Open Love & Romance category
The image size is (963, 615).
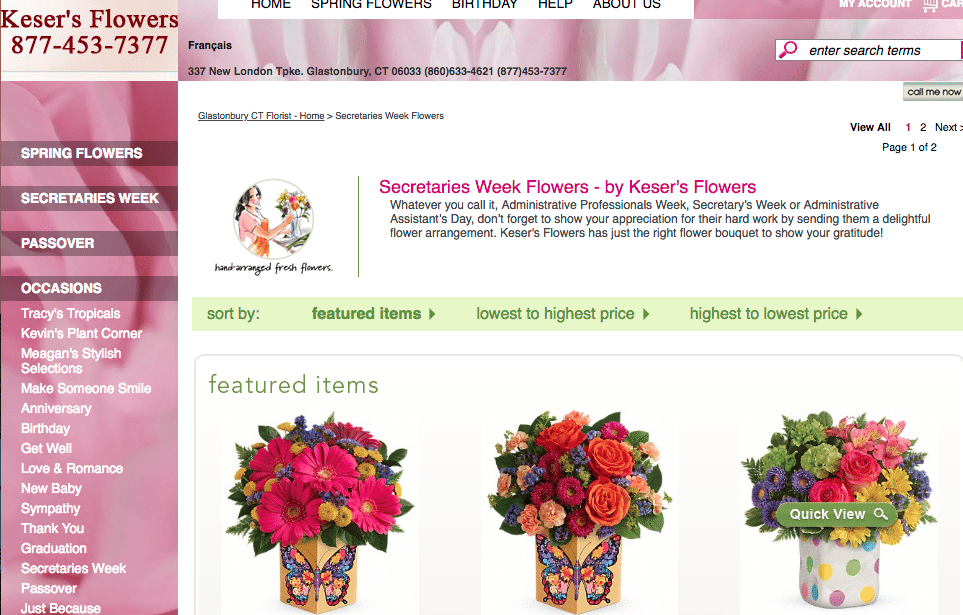72,468
